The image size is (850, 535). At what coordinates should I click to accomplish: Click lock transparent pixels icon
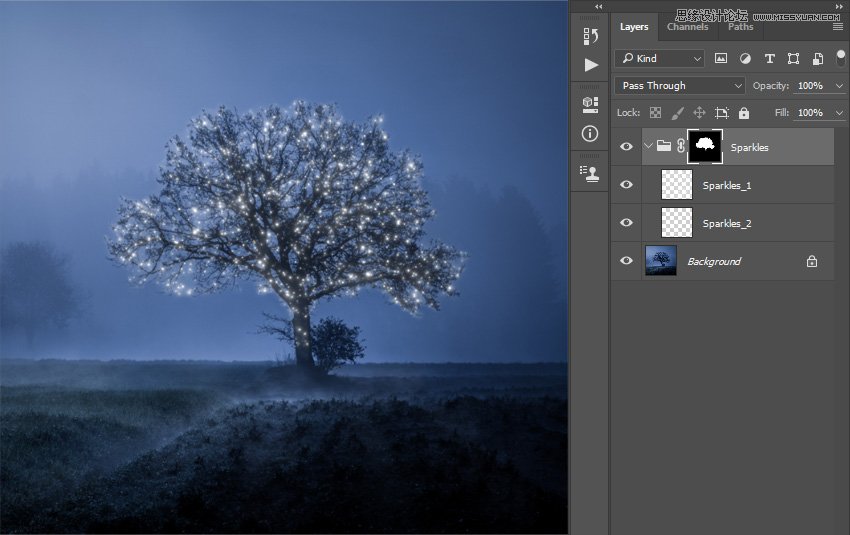point(655,113)
